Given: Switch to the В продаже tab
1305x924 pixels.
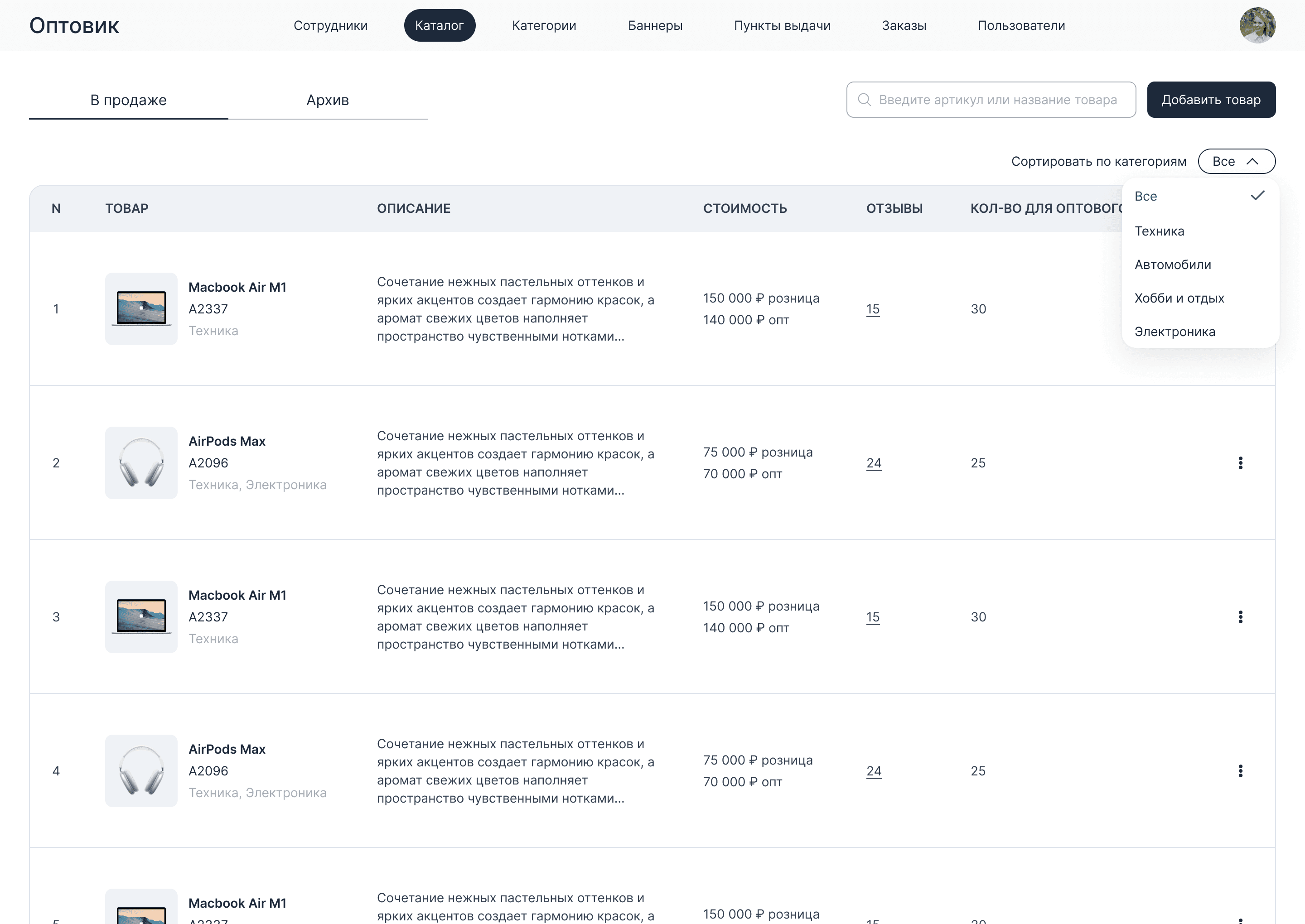Looking at the screenshot, I should [129, 100].
